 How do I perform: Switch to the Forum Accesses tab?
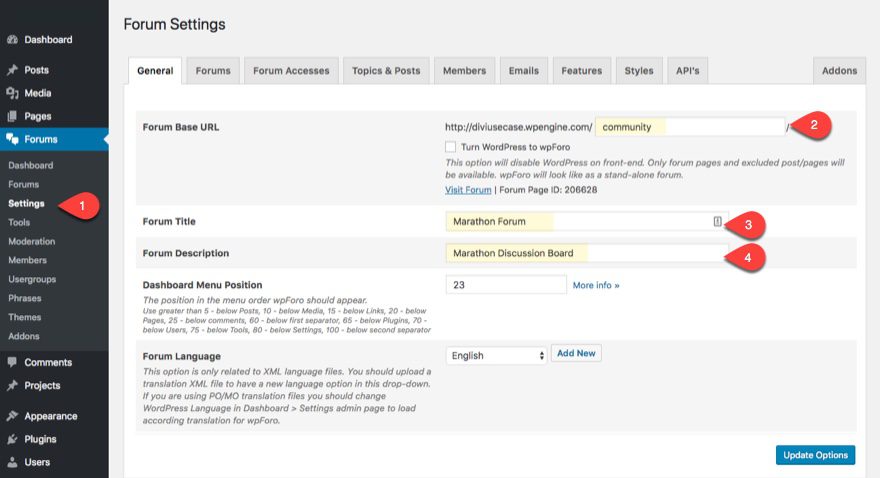tap(291, 71)
